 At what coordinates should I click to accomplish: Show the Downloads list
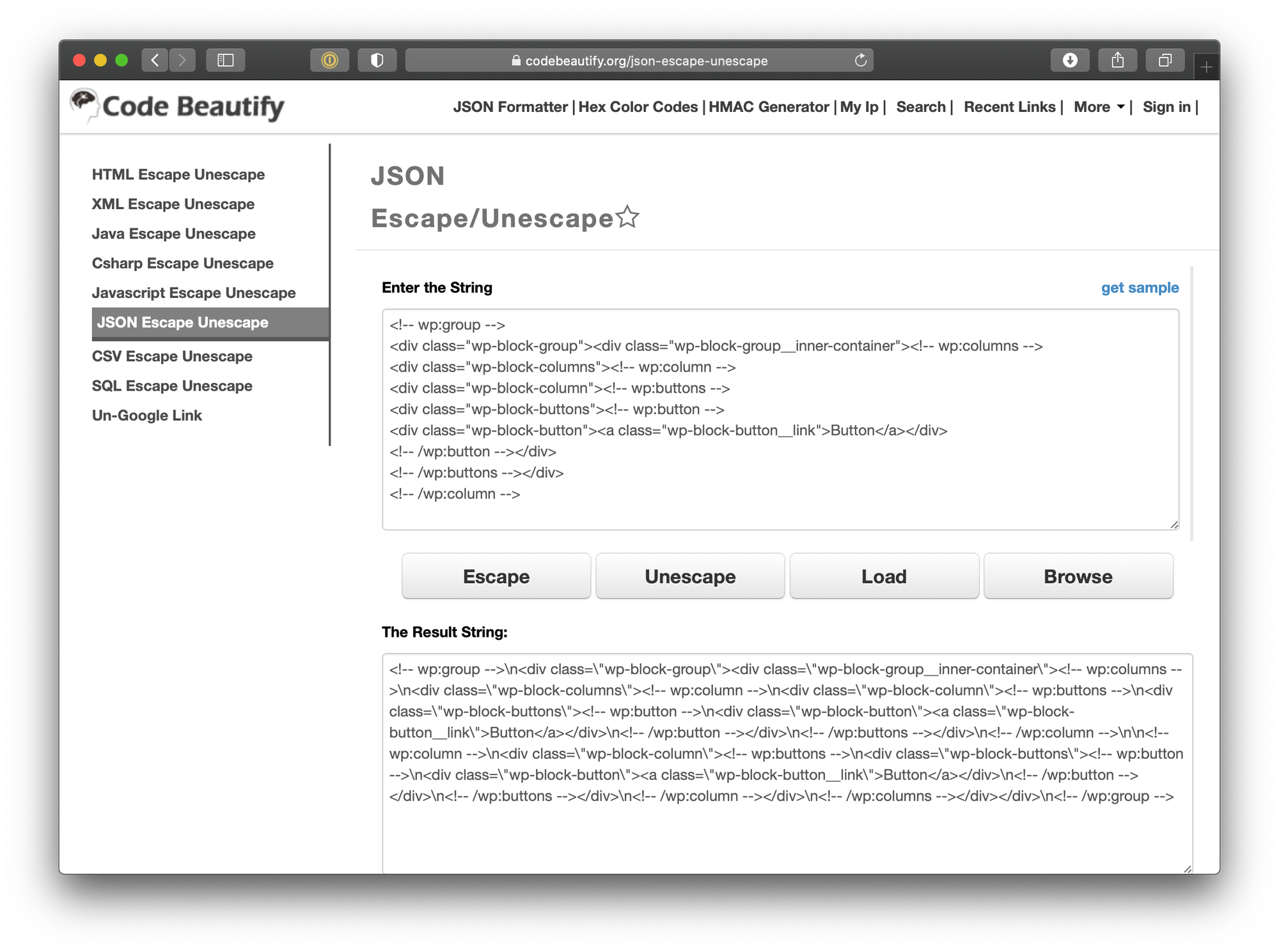pos(1069,60)
